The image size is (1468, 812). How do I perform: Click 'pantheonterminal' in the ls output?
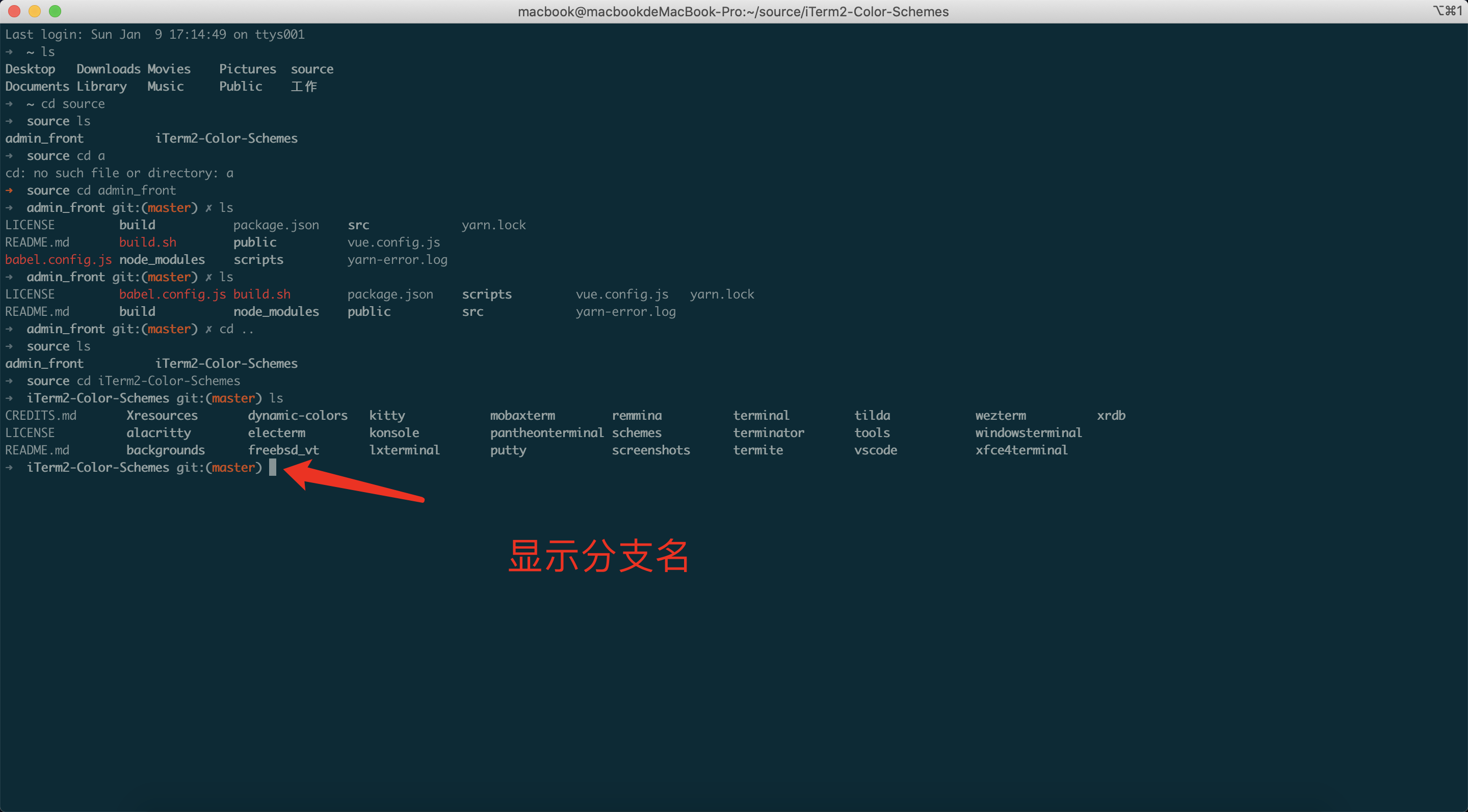546,433
